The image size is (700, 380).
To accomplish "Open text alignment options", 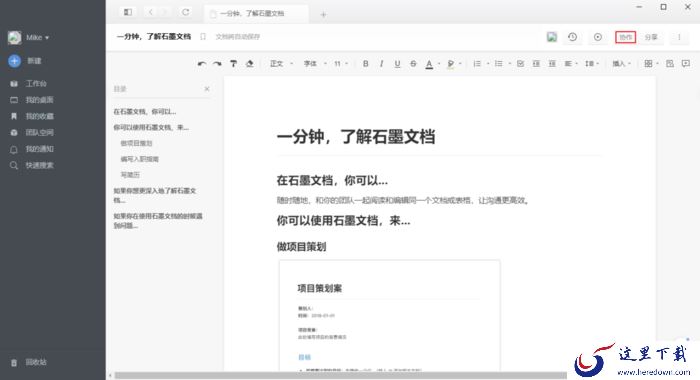I will pos(570,64).
